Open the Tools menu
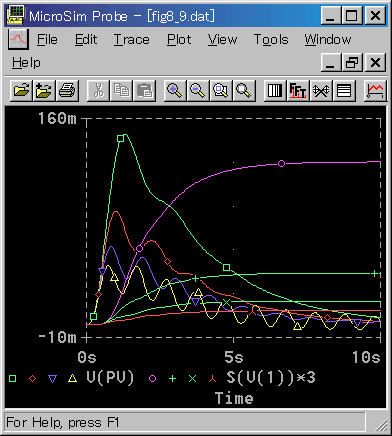The width and height of the screenshot is (392, 436). 271,40
